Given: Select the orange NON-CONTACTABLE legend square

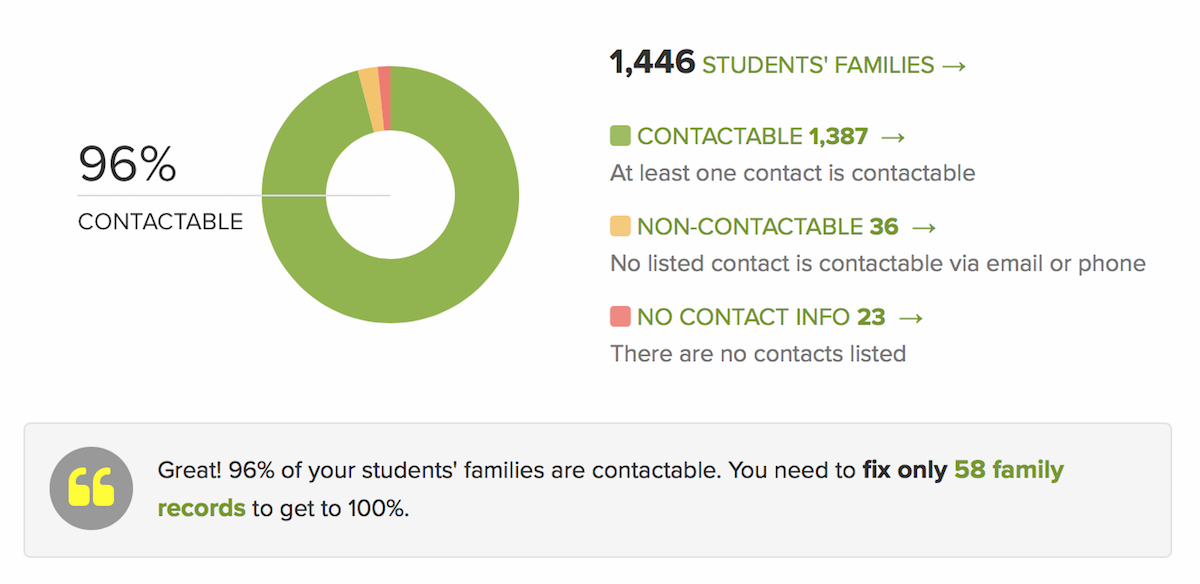Looking at the screenshot, I should coord(620,225).
